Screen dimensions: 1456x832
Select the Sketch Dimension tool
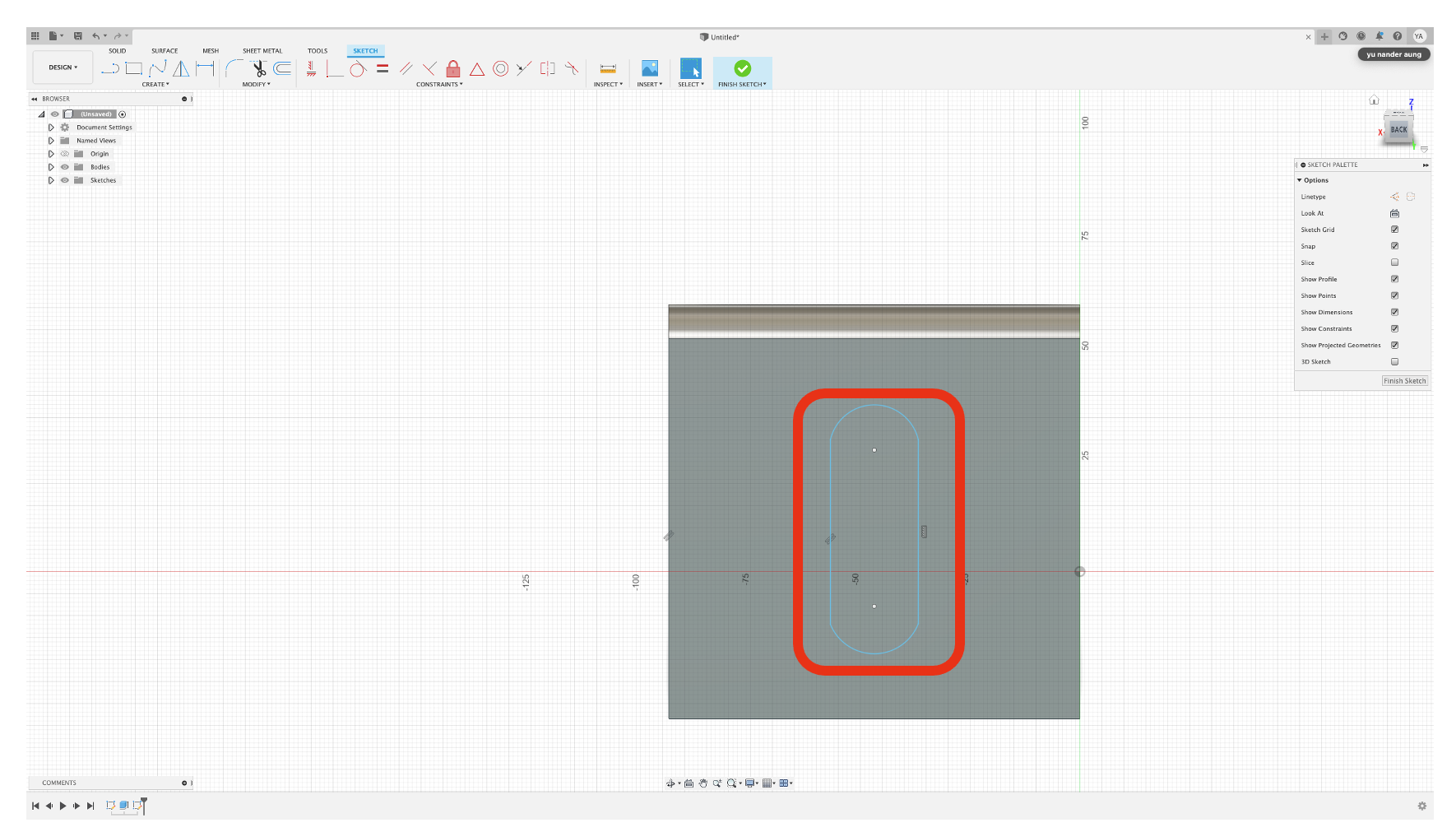(x=205, y=68)
